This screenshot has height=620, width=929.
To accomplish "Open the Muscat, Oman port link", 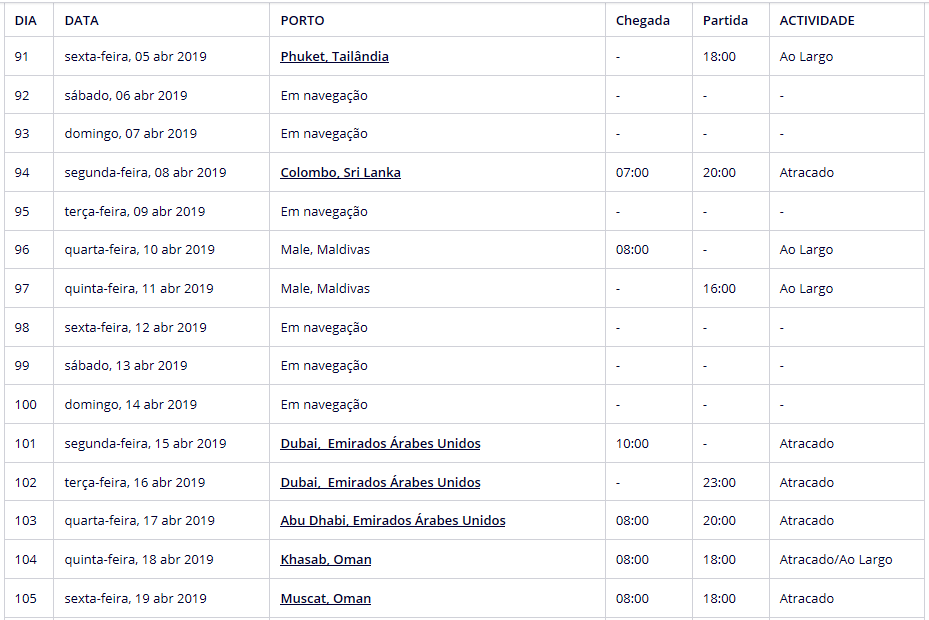I will click(325, 599).
